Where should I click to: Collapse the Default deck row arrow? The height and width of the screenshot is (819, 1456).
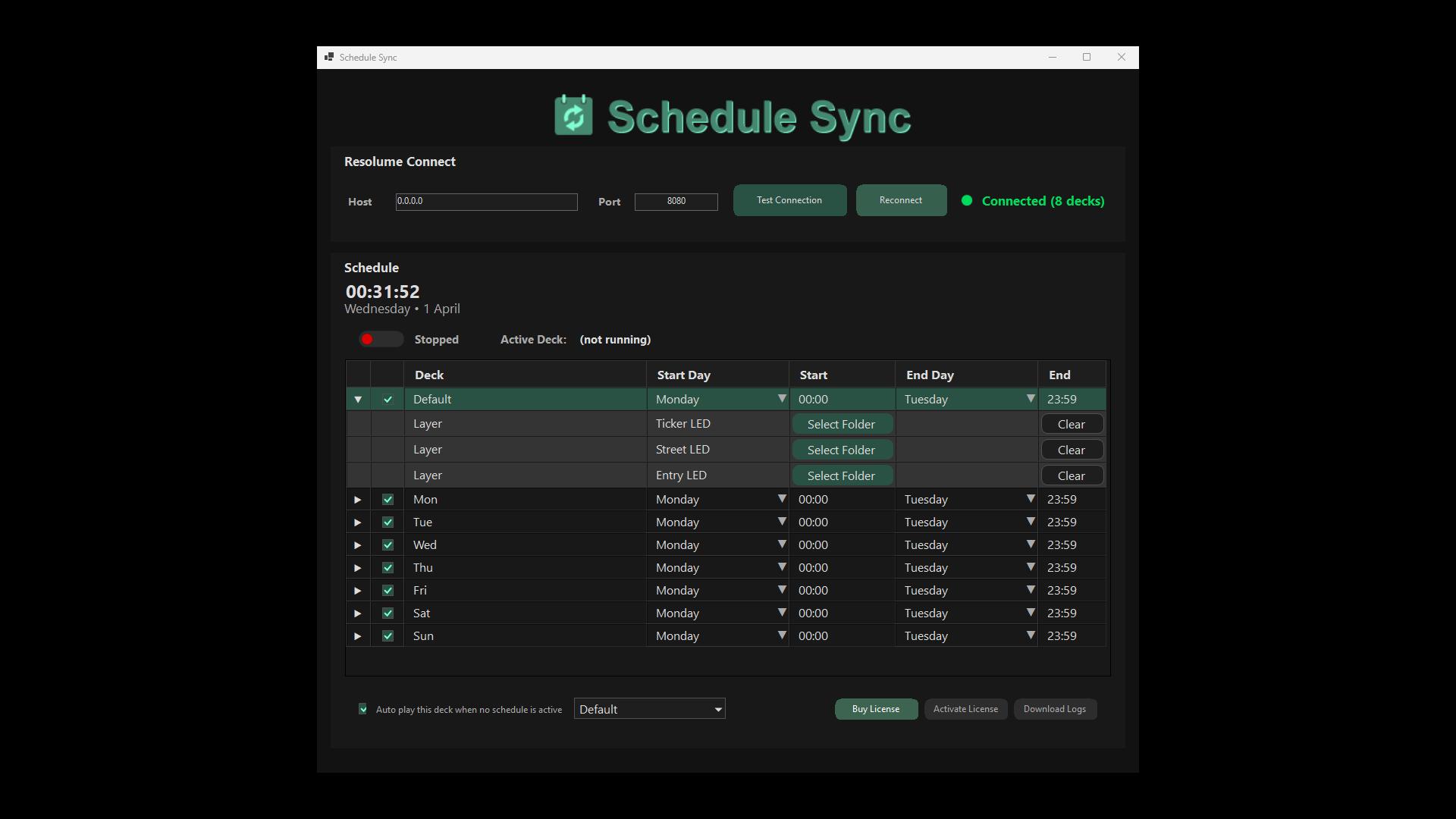(358, 400)
